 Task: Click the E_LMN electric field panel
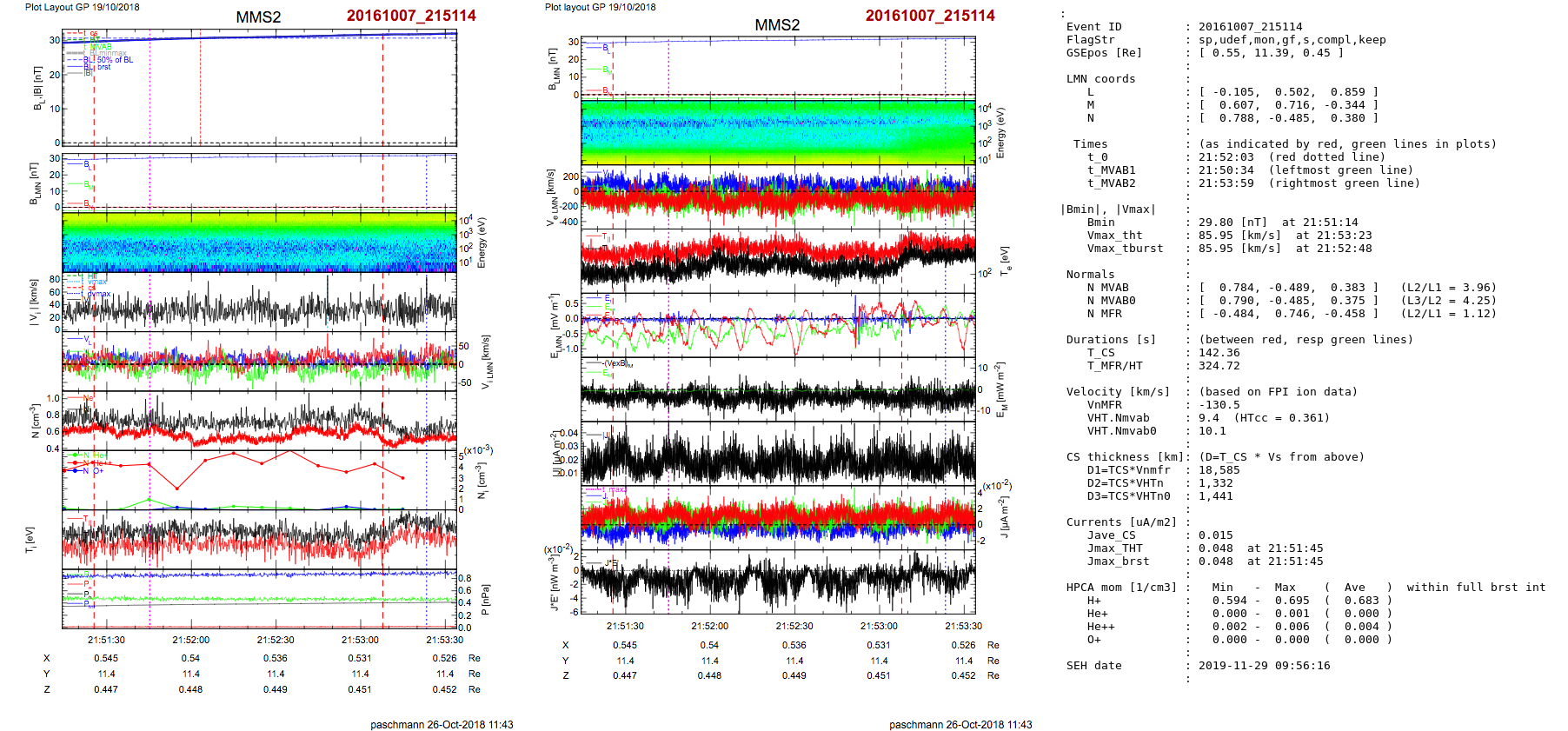(778, 324)
